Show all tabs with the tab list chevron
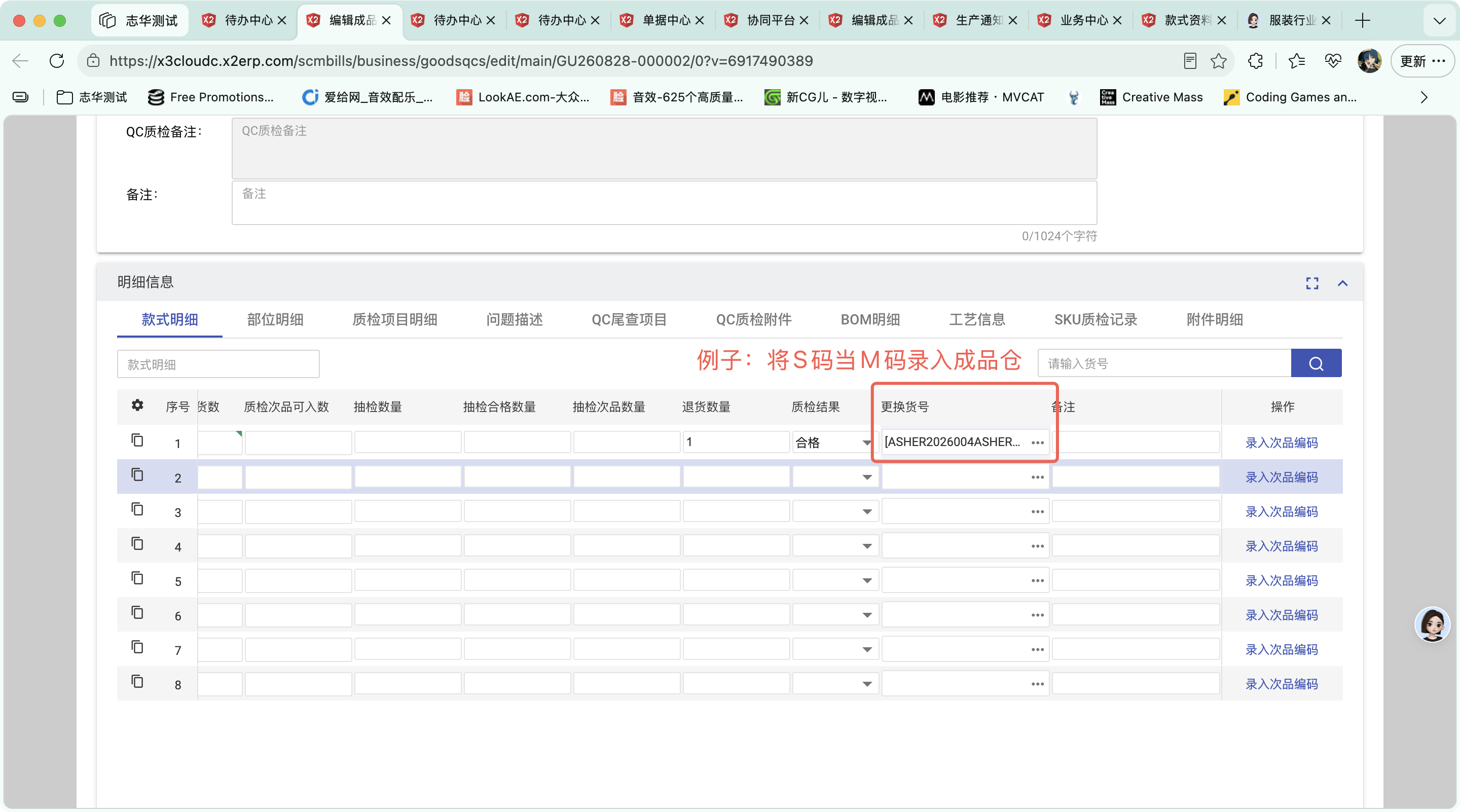The image size is (1460, 812). click(1440, 20)
